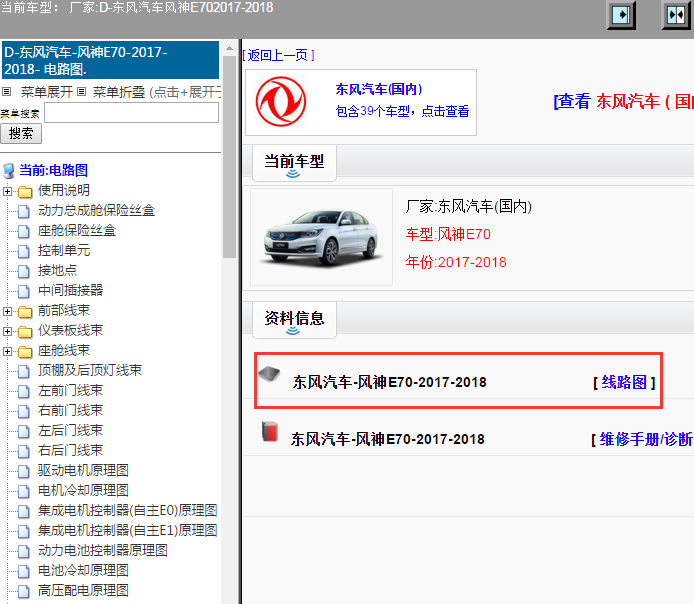Click the scrollbar up arrow in left panel
694x604 pixels.
229,48
